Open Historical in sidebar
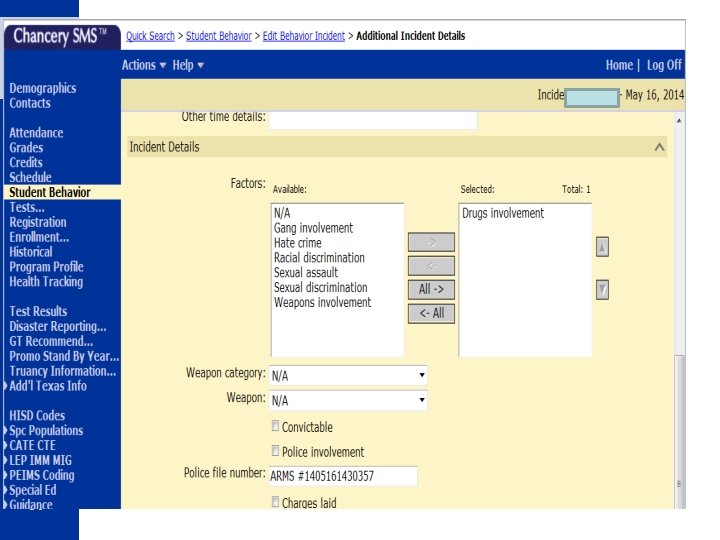This screenshot has width=720, height=540. click(31, 252)
